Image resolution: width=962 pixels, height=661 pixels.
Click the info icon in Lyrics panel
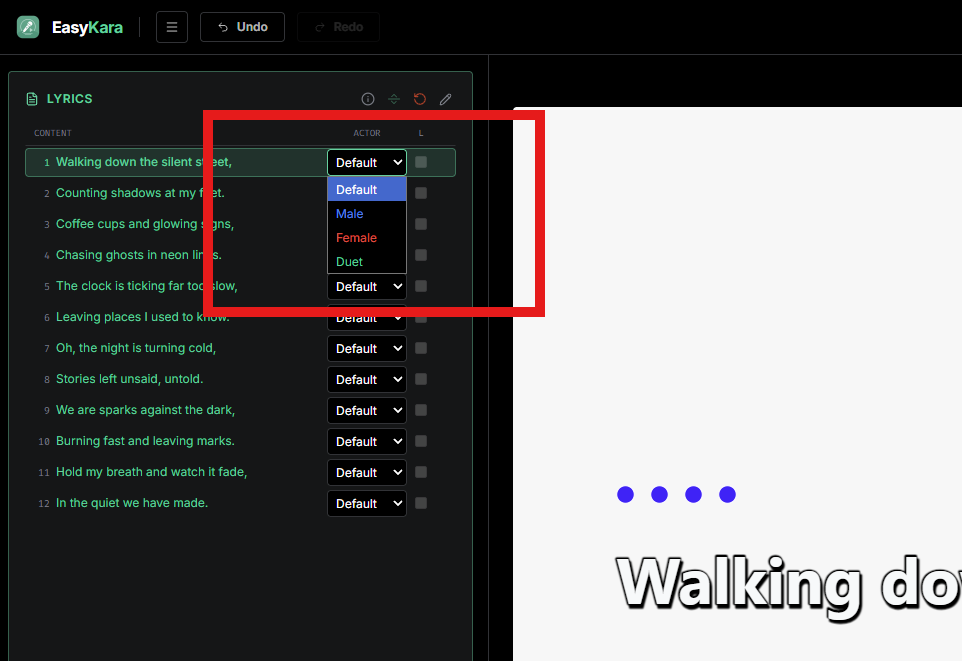(x=367, y=99)
